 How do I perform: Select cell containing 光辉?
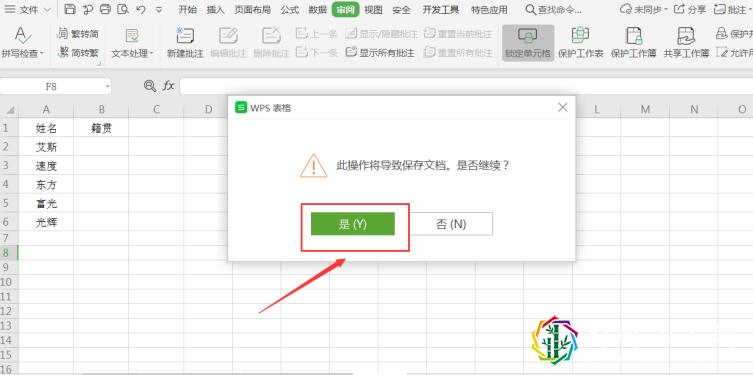click(46, 222)
